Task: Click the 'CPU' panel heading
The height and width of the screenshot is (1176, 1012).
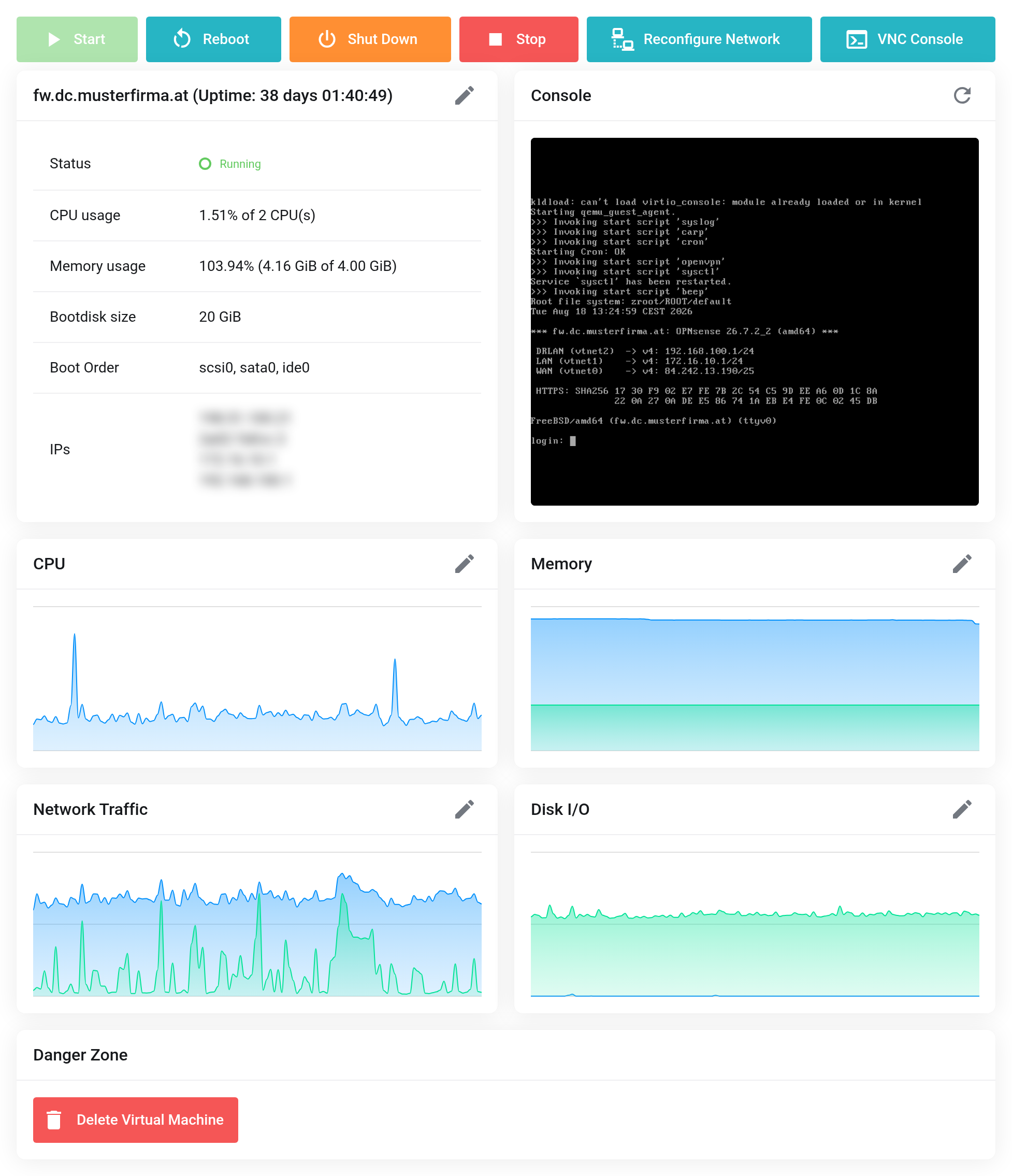Action: coord(49,564)
